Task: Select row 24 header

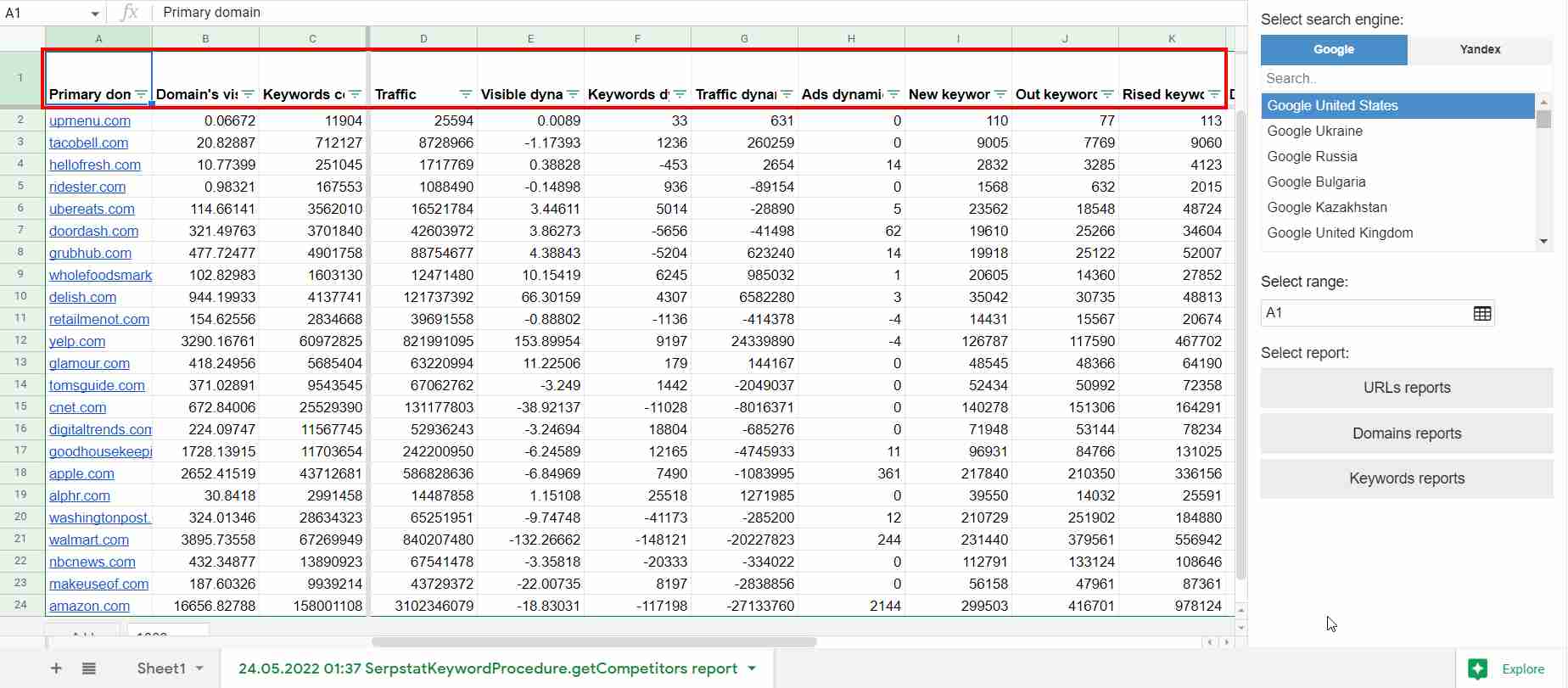Action: pos(21,605)
